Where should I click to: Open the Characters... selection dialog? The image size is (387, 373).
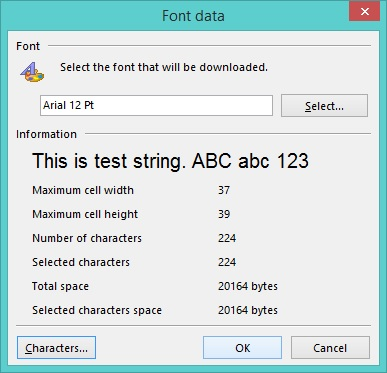tap(56, 348)
